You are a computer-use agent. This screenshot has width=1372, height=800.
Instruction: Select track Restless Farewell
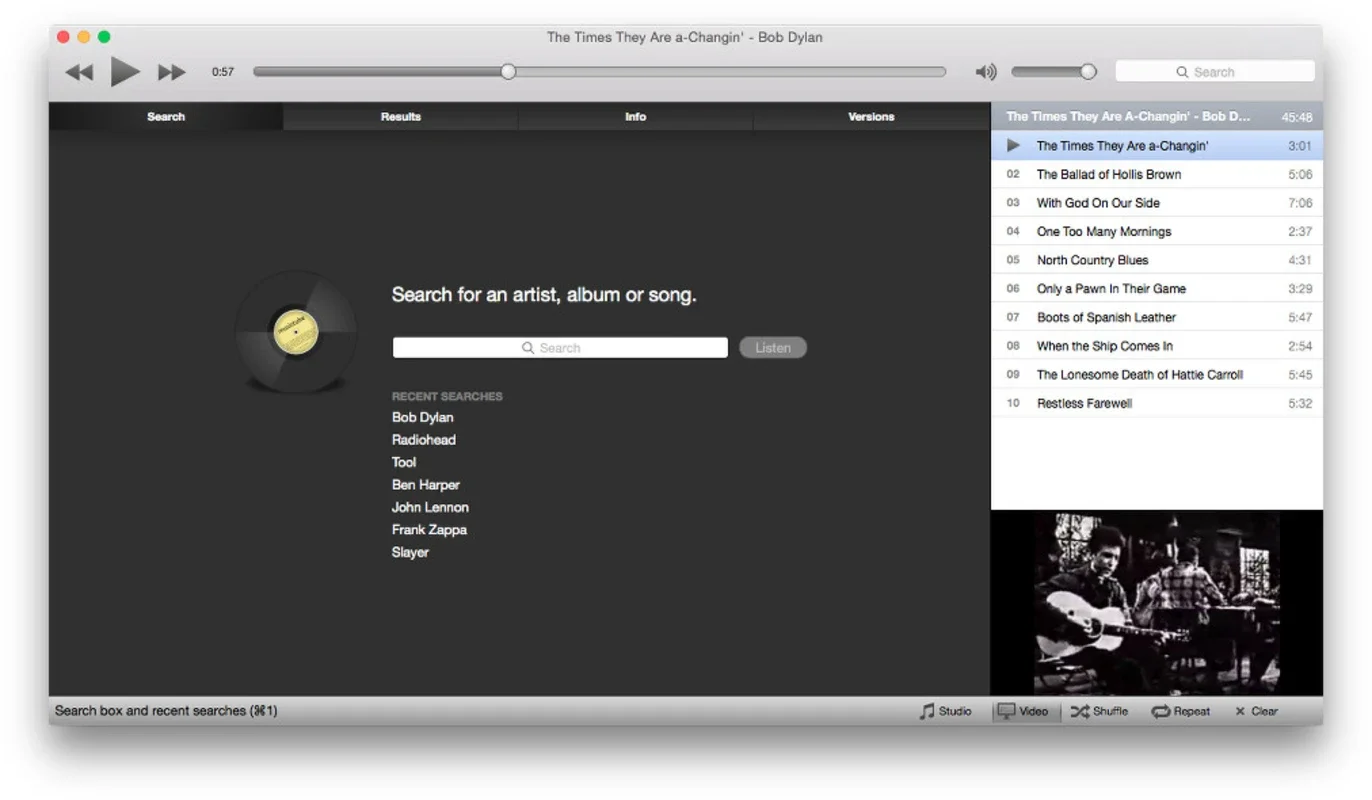point(1157,404)
